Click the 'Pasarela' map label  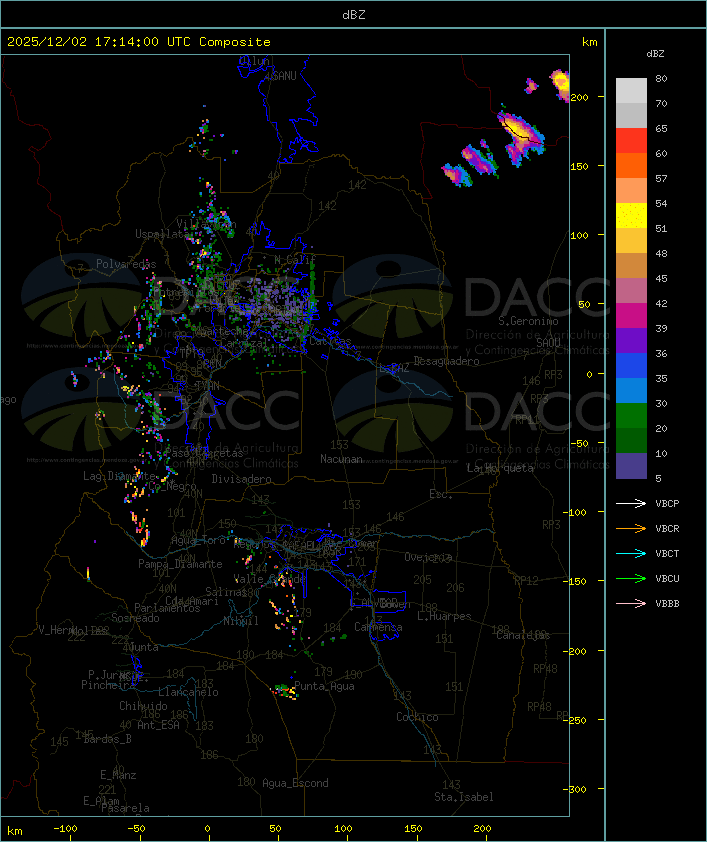coord(125,808)
